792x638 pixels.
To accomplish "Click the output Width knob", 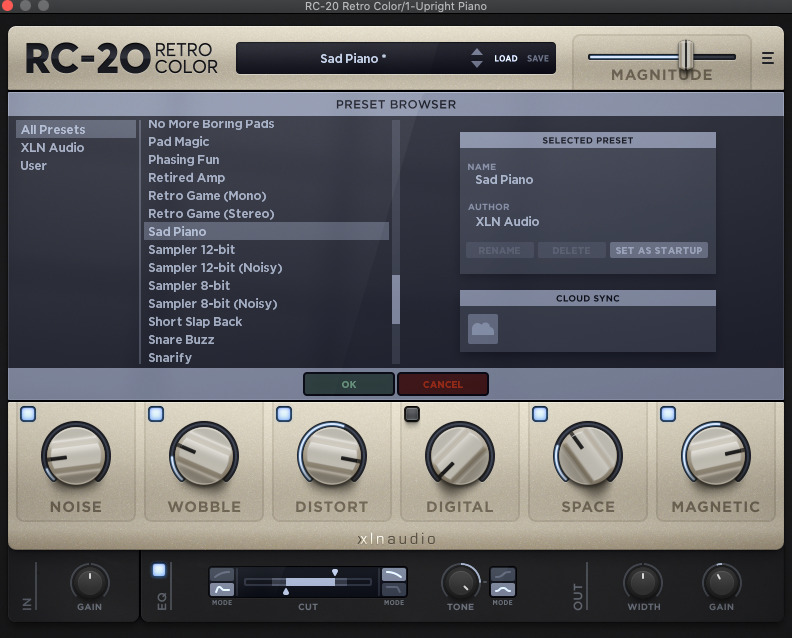I will pos(642,581).
